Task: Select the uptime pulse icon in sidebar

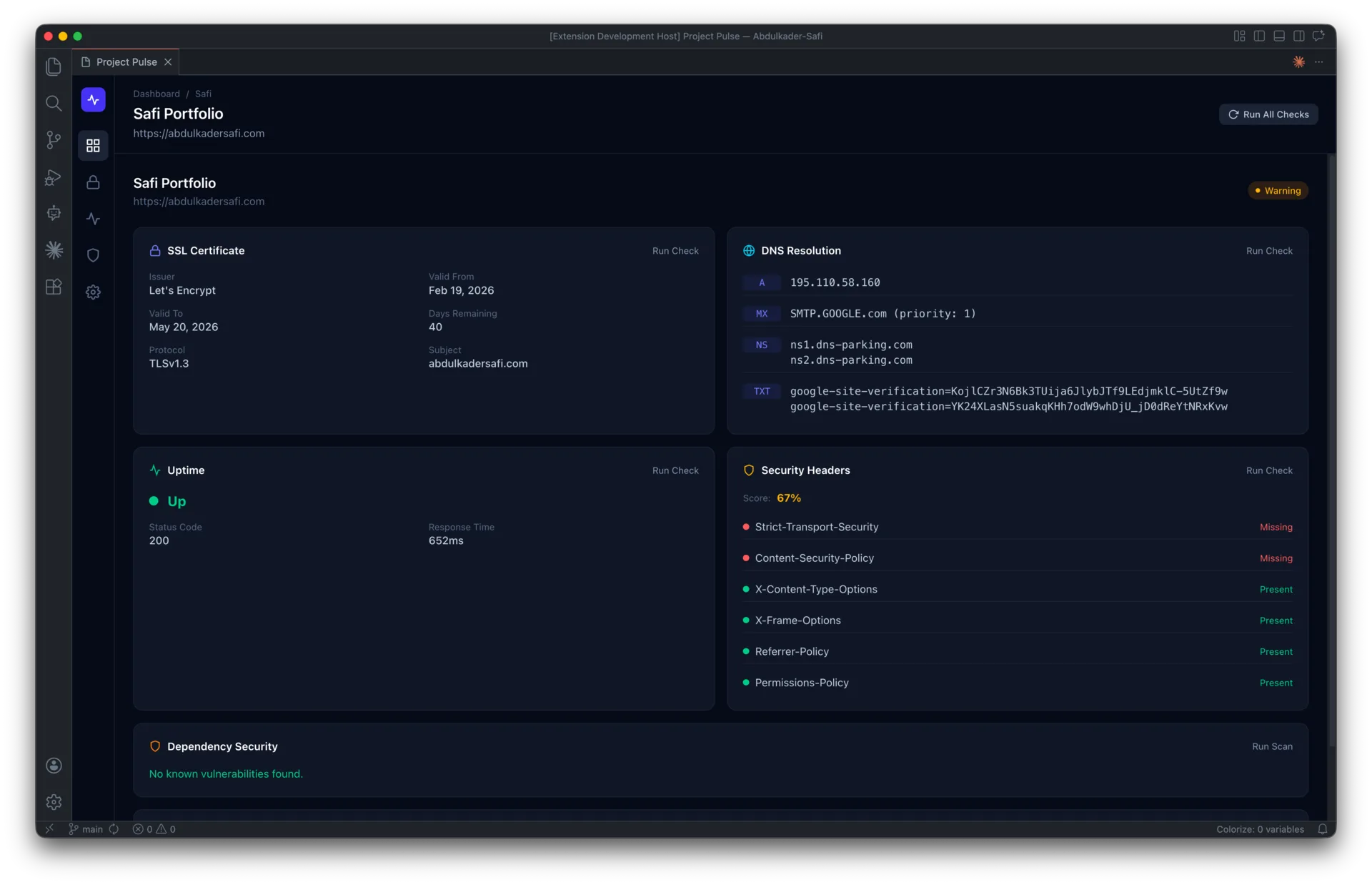Action: coord(93,219)
